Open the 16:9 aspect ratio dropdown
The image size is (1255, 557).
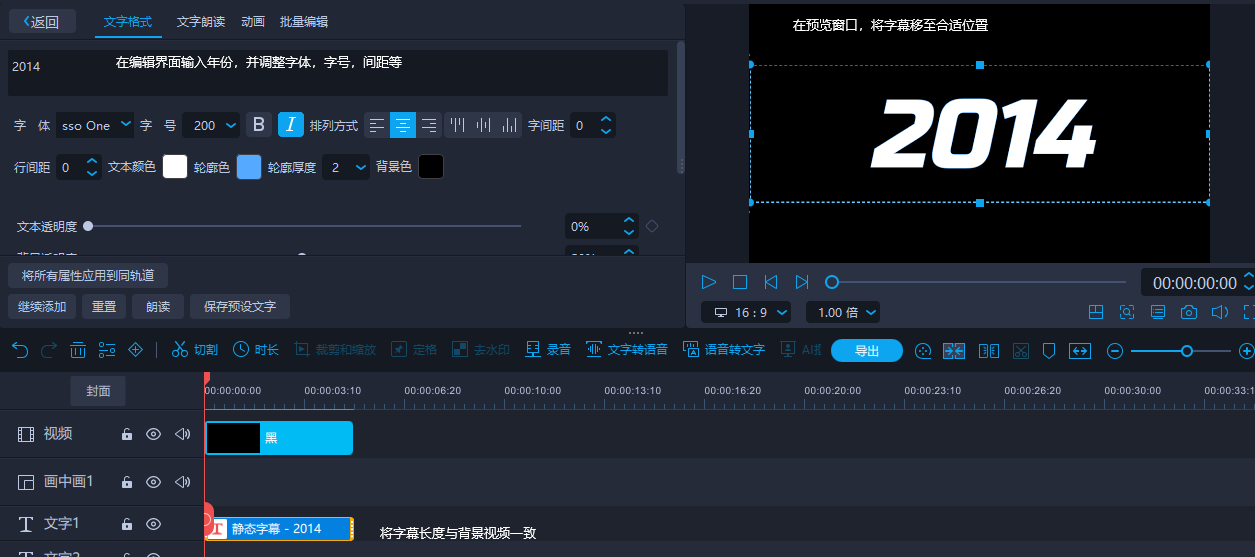tap(746, 312)
